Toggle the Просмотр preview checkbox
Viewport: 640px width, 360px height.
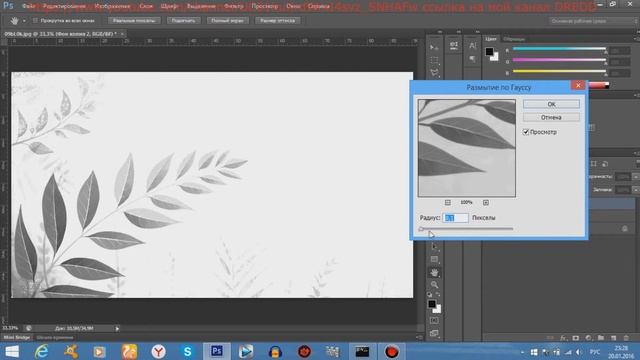526,132
